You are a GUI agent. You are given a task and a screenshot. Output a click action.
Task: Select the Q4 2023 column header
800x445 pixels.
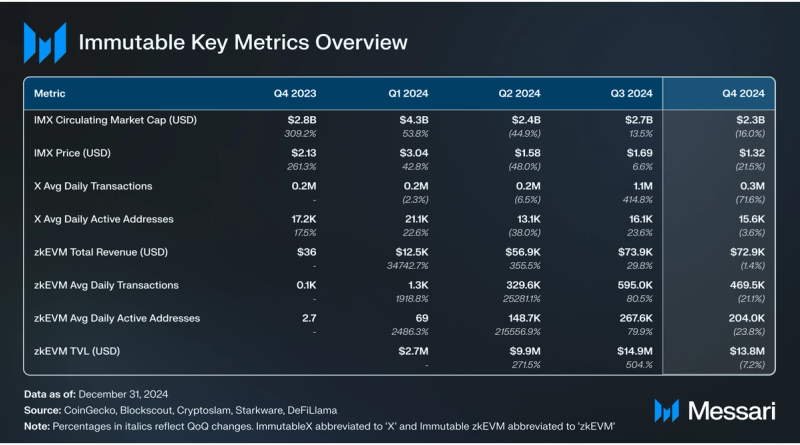tap(296, 93)
